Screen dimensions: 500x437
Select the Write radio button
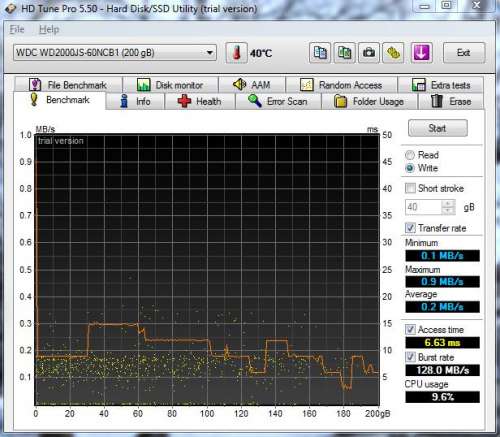pos(410,168)
